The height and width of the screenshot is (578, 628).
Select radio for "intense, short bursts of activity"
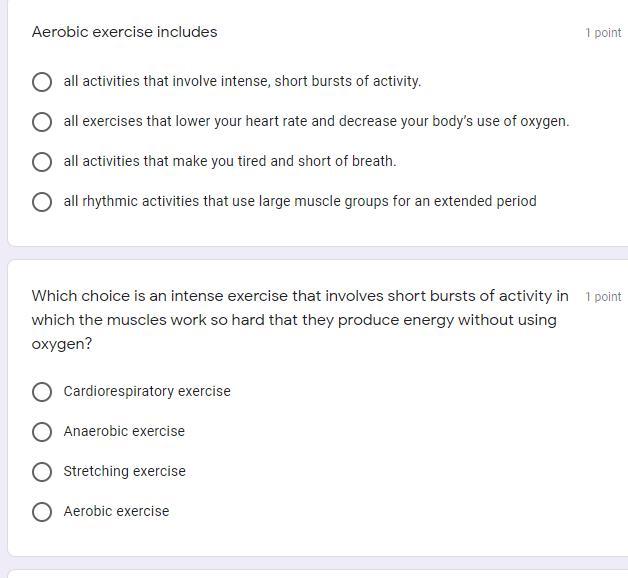[x=42, y=82]
